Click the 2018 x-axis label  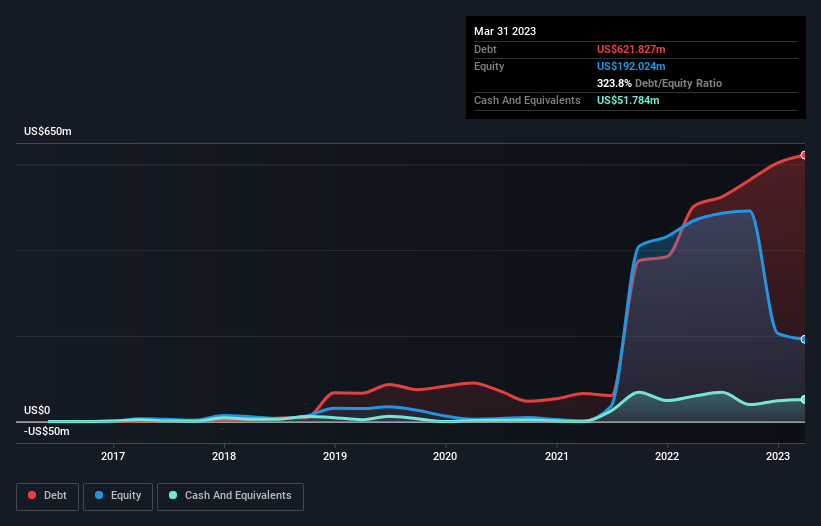tap(224, 456)
